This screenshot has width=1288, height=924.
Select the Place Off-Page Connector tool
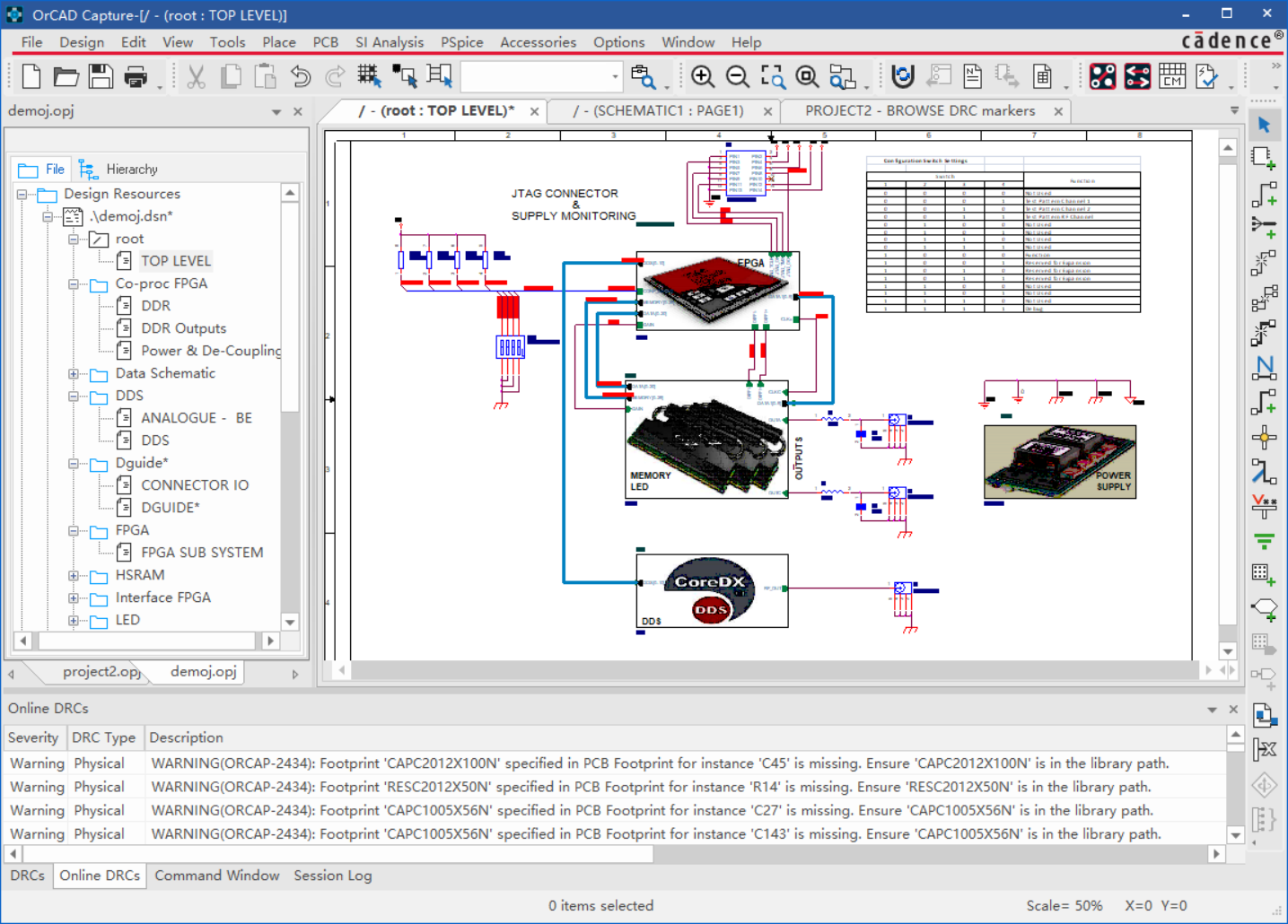coord(1264,610)
